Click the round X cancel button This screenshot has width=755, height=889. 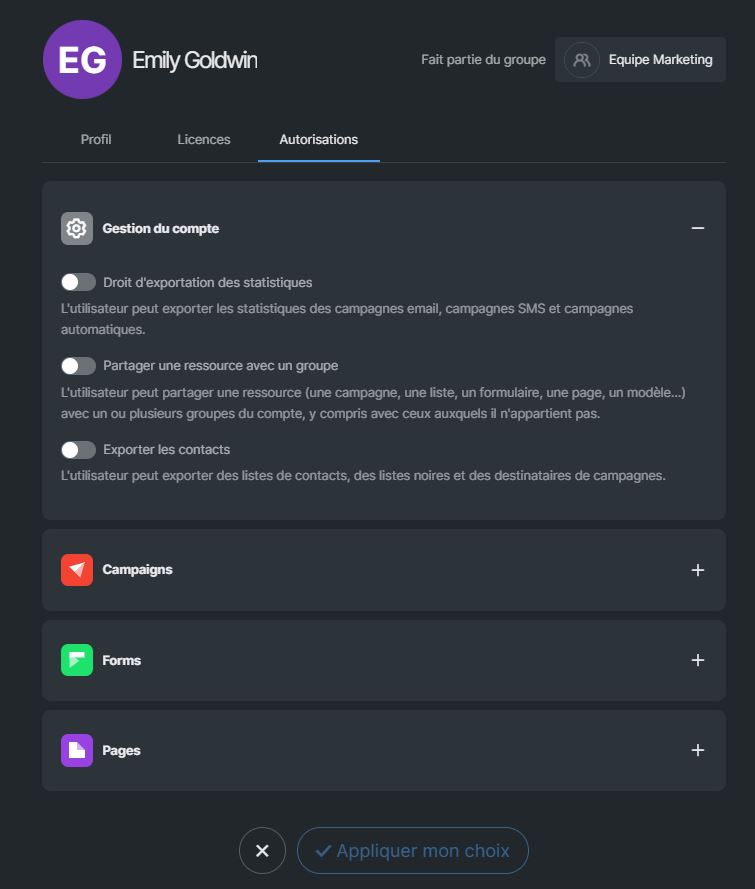coord(262,850)
